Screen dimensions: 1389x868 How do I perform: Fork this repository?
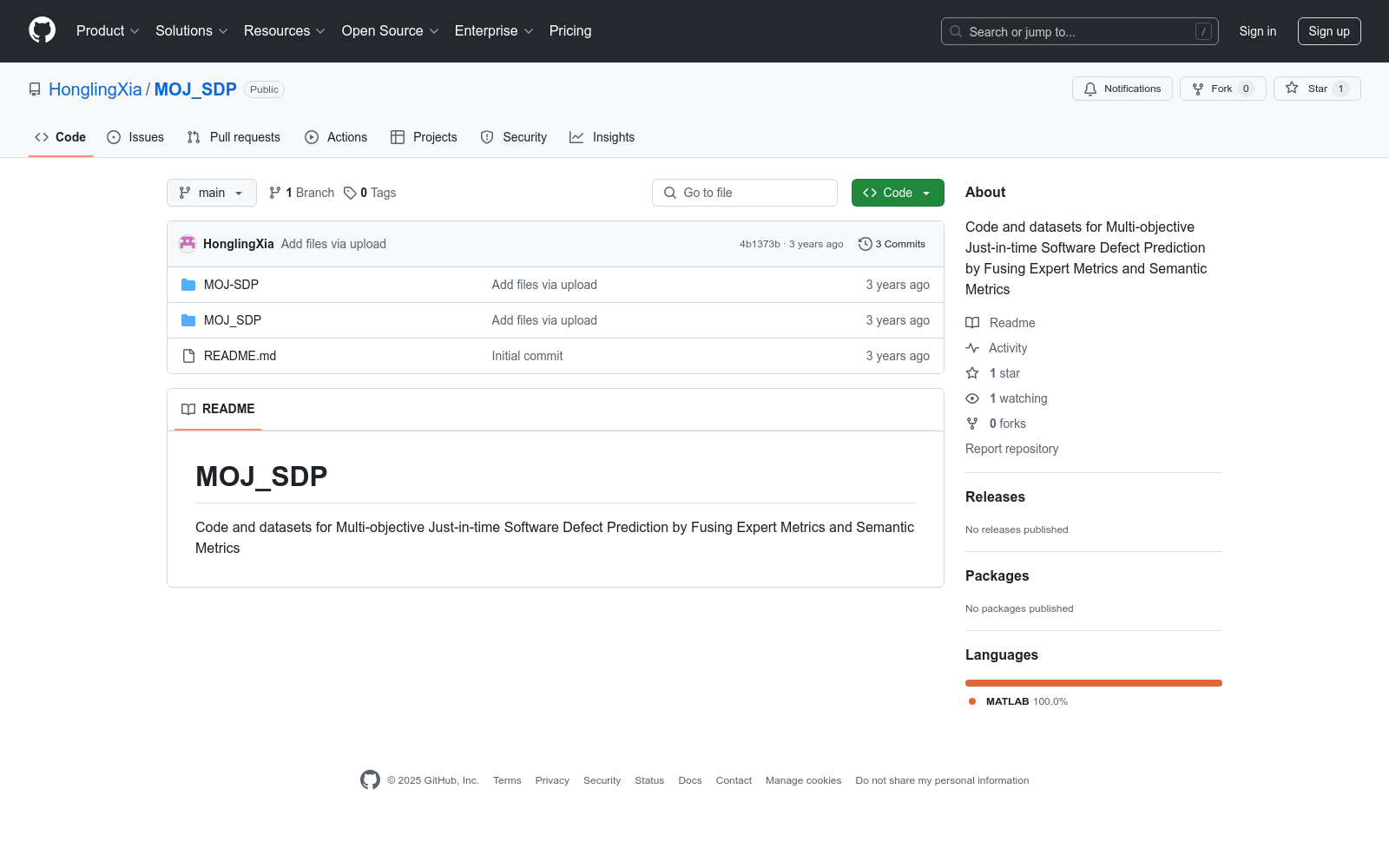[x=1222, y=89]
